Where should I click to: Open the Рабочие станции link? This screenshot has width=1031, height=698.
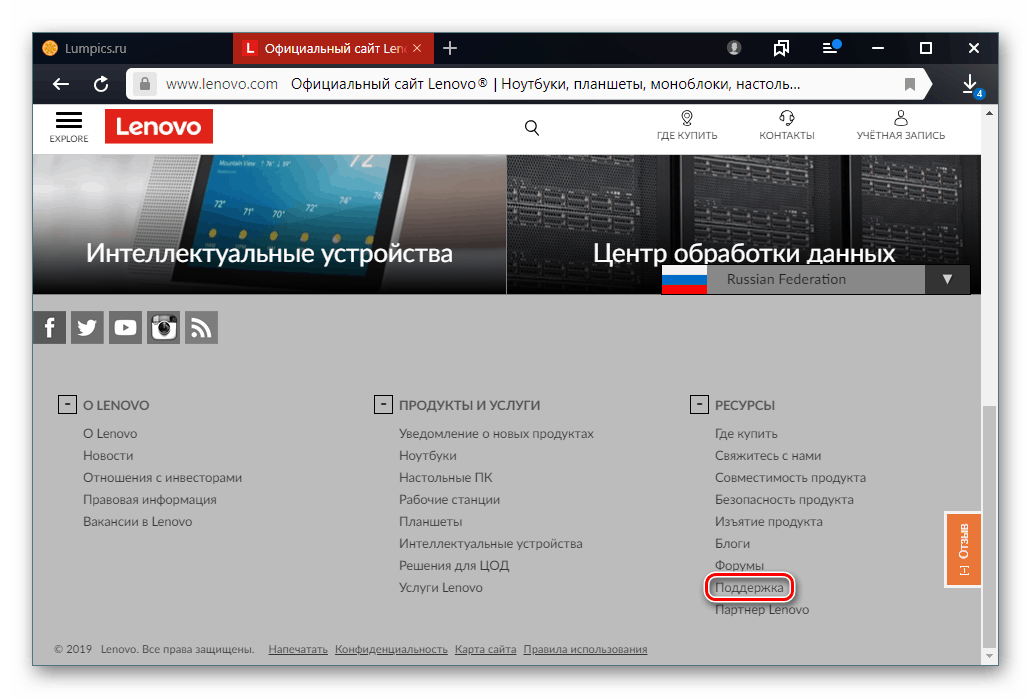coord(449,500)
